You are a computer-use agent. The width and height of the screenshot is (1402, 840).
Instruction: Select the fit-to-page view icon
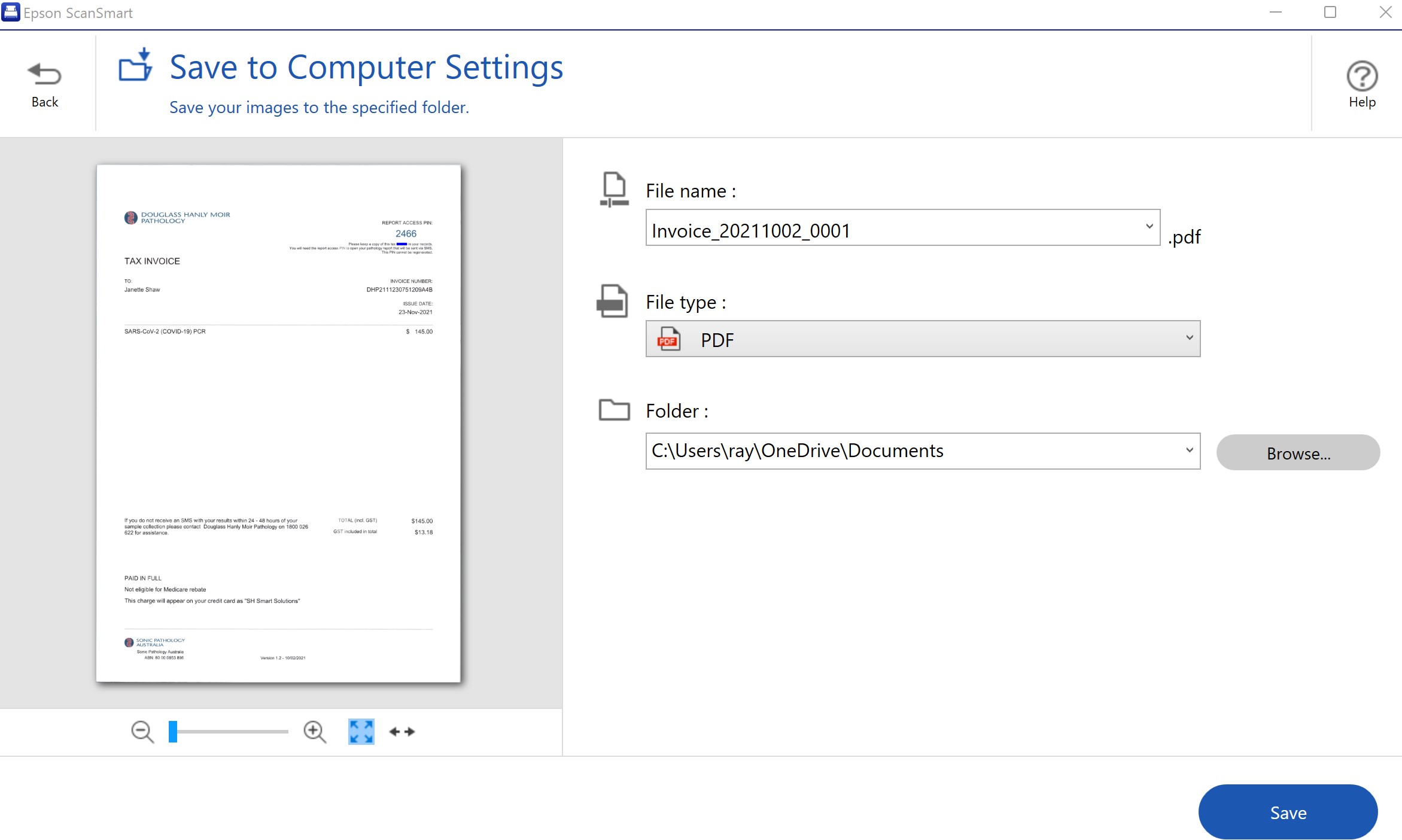tap(361, 731)
